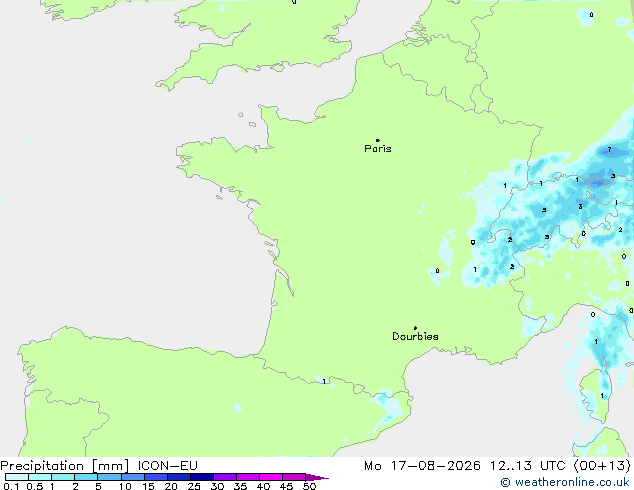The width and height of the screenshot is (634, 490).
Task: Click the '(00+13)' forecast offset text
Action: (x=602, y=466)
